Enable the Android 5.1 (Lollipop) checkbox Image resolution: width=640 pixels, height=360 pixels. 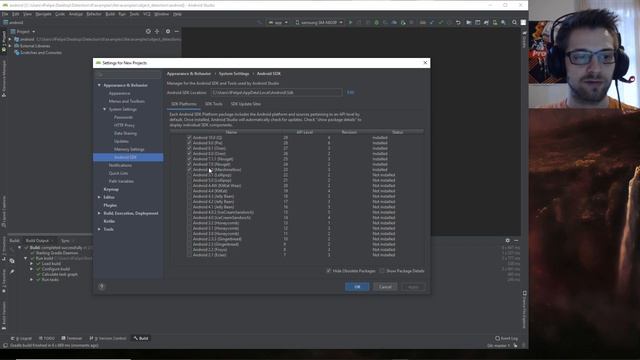point(189,175)
